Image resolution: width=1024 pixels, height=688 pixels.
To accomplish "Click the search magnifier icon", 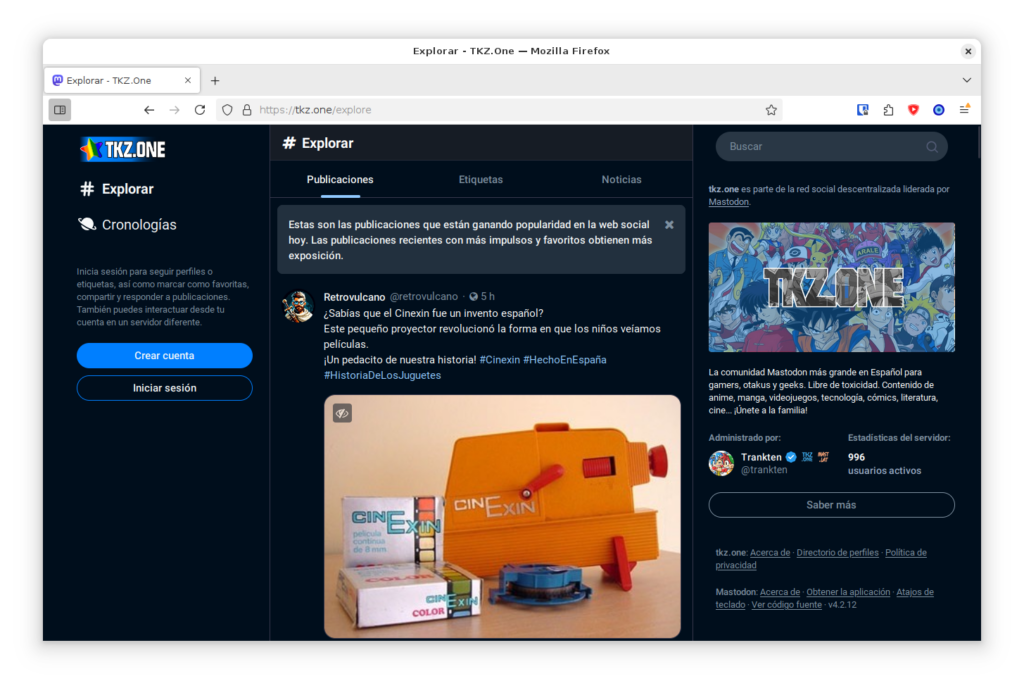I will coord(932,147).
